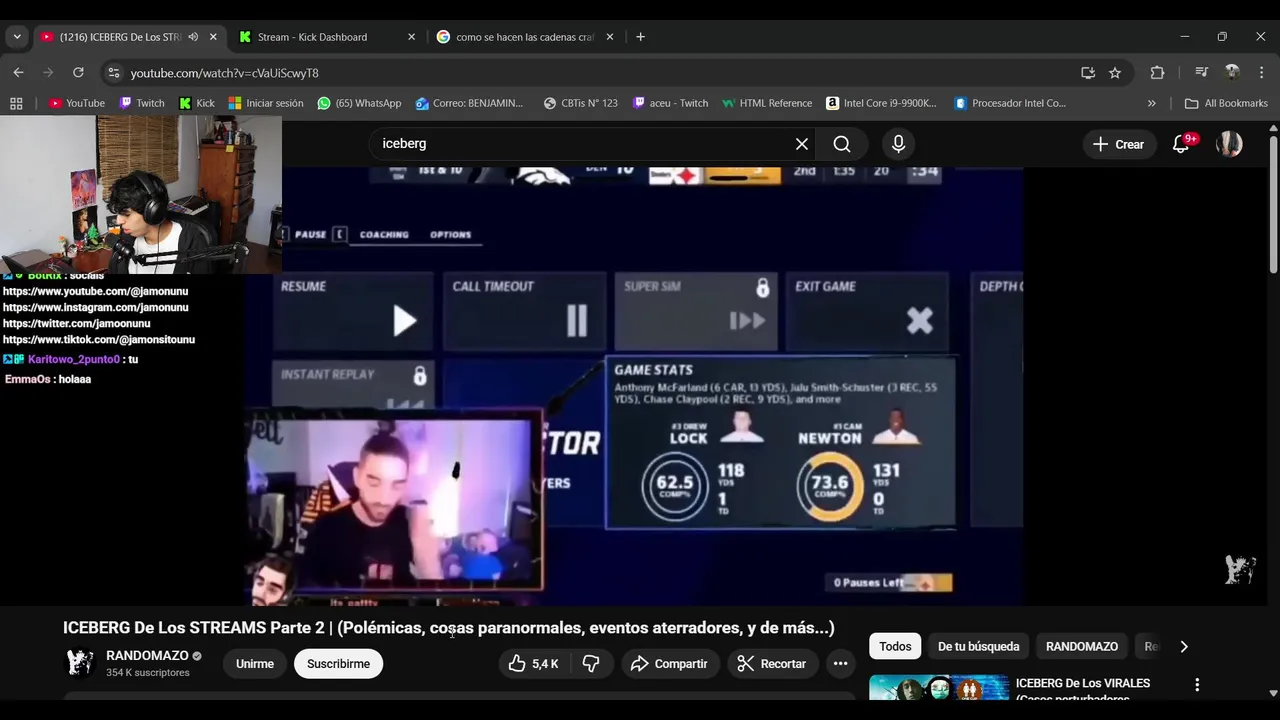
Task: Open YouTube notifications bell
Action: [1181, 145]
